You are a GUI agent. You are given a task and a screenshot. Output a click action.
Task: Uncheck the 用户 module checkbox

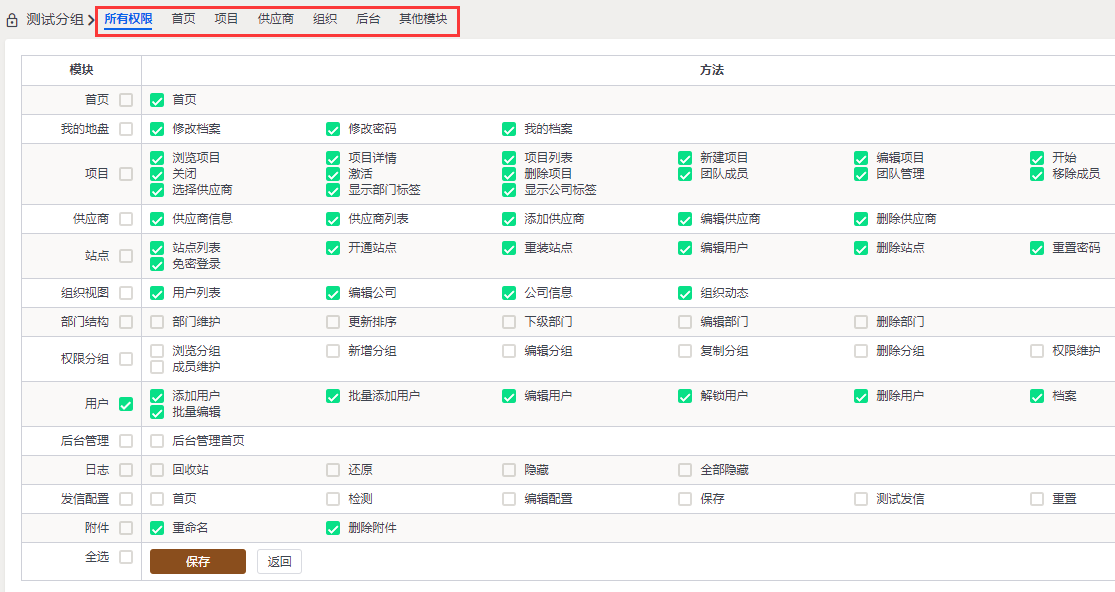click(x=126, y=404)
